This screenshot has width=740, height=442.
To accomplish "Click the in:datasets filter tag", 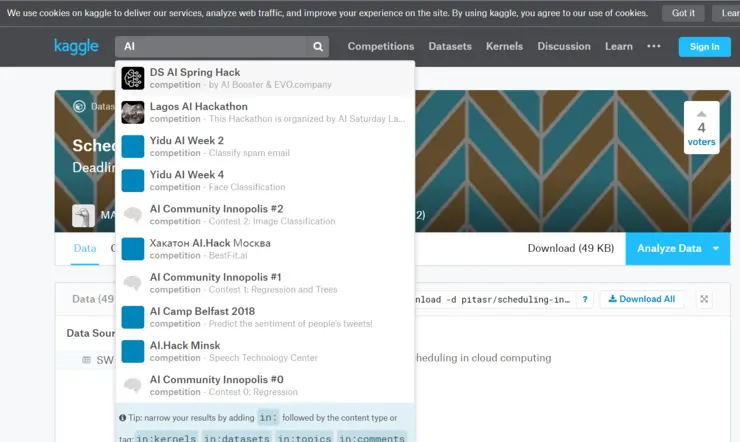I will [x=236, y=437].
